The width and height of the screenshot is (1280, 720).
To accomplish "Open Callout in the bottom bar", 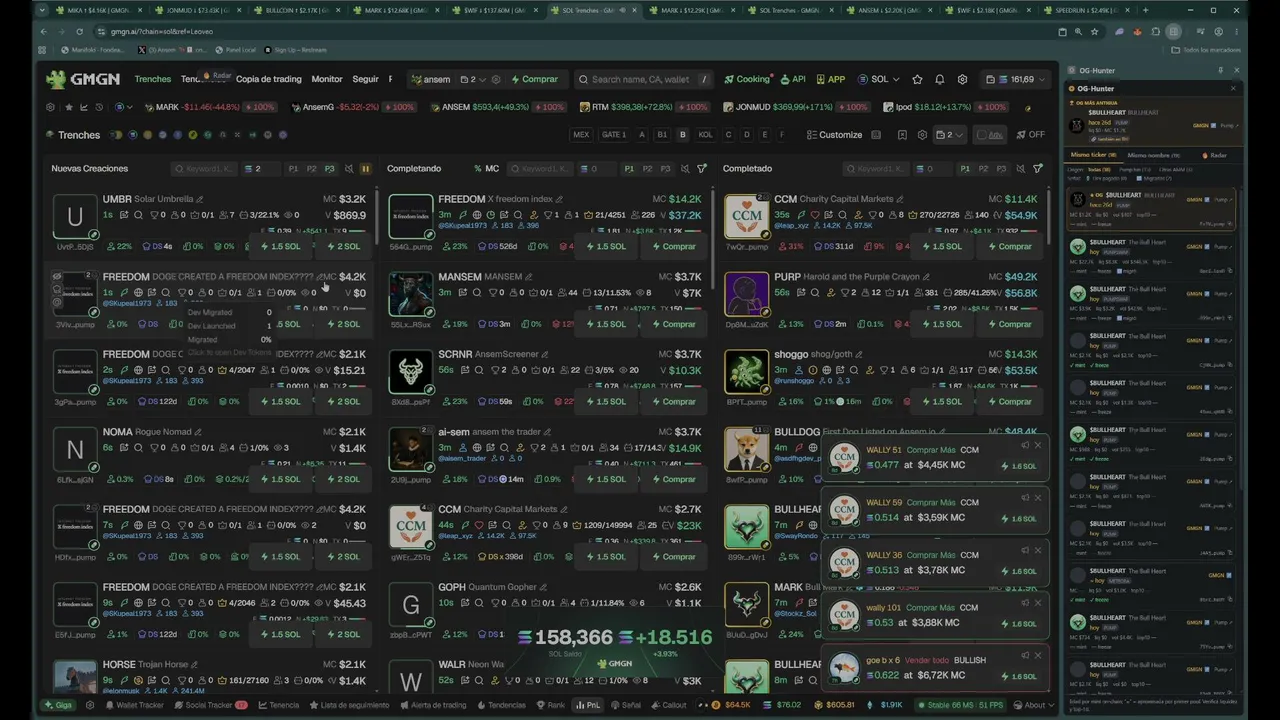I will point(669,705).
